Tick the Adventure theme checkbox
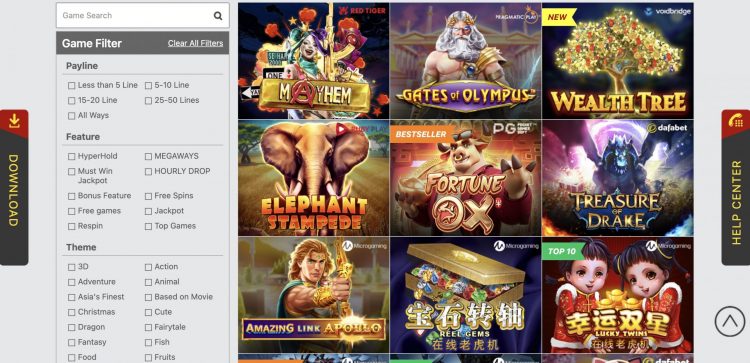Viewport: 750px width, 363px height. [72, 282]
